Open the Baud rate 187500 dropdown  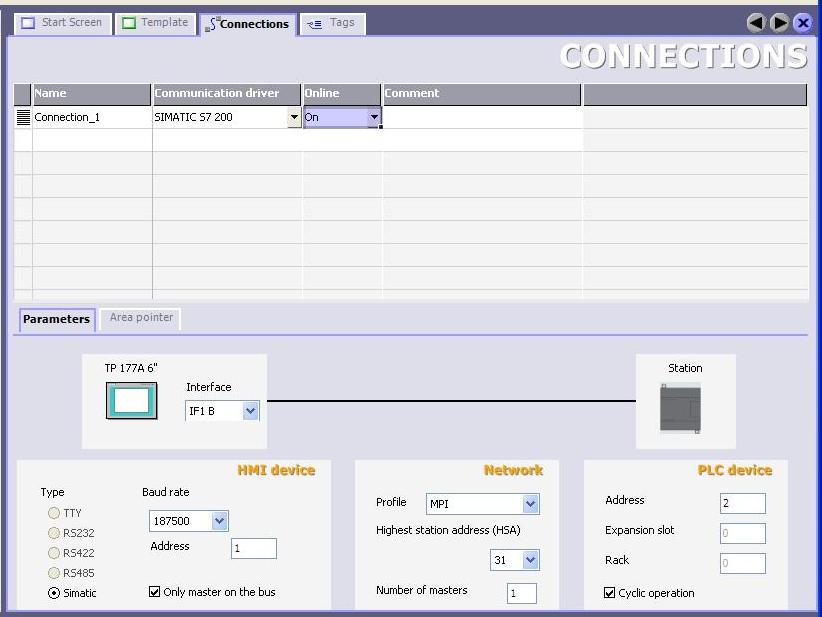coord(220,521)
